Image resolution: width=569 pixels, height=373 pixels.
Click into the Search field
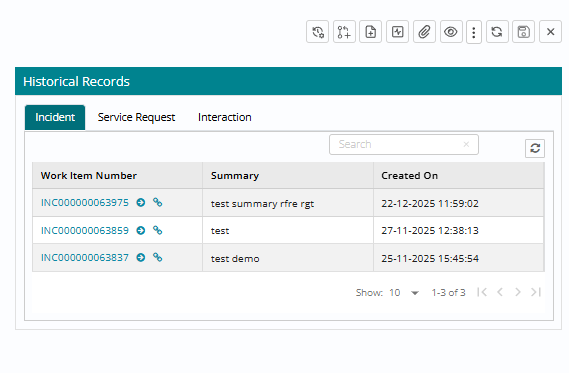tap(404, 144)
